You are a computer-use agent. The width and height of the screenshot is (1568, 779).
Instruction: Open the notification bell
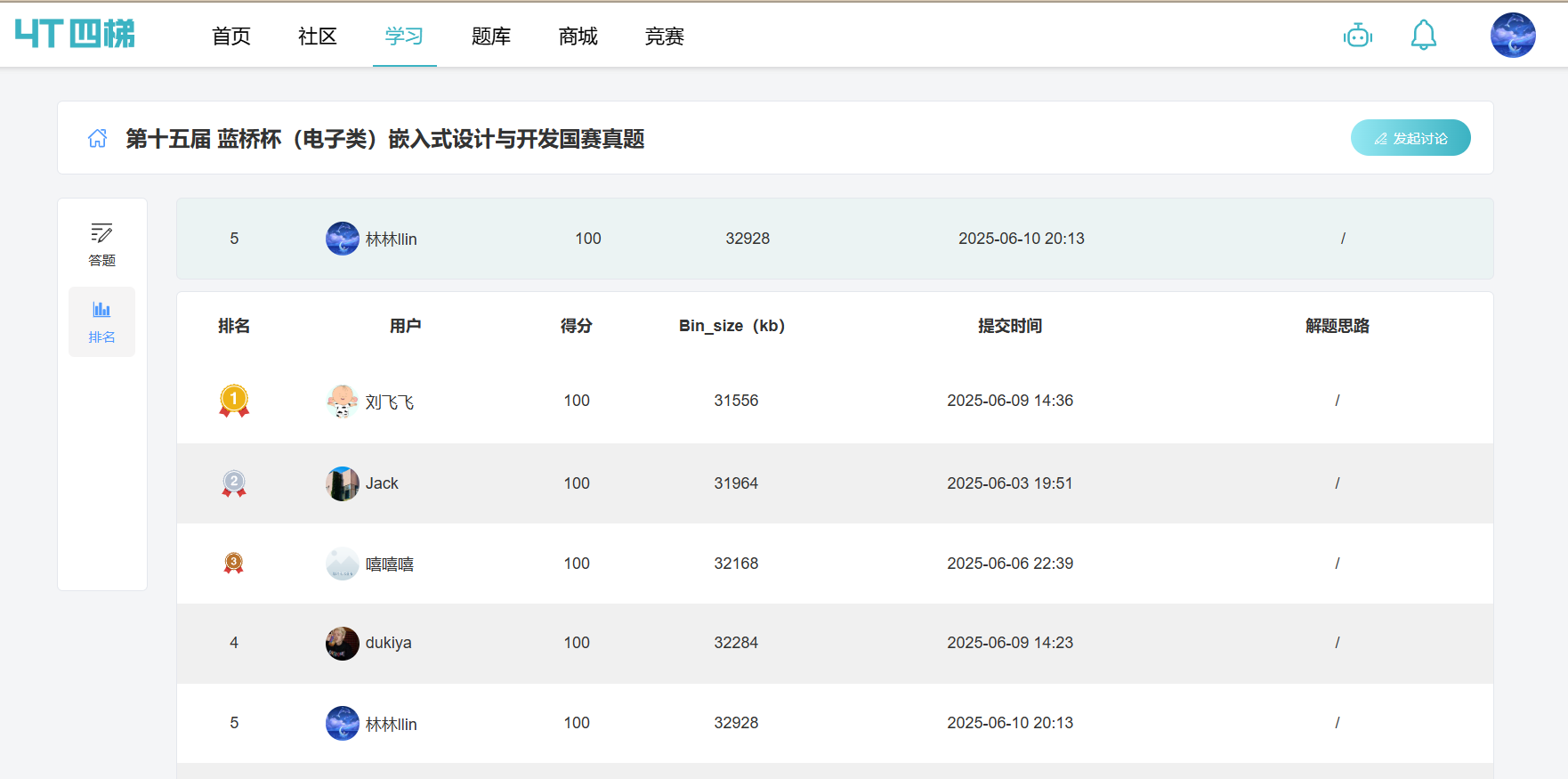1424,36
